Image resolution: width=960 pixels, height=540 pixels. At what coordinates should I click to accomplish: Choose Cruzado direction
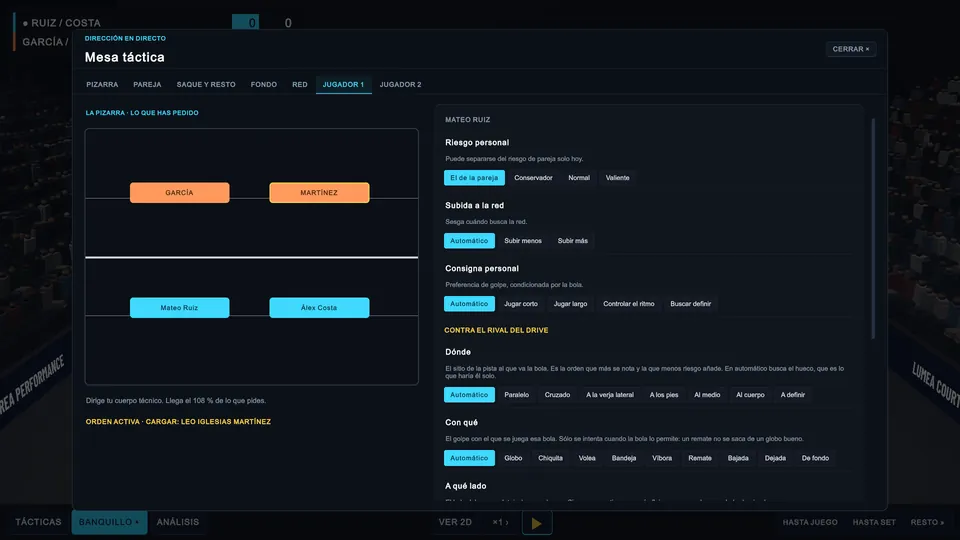click(x=557, y=395)
